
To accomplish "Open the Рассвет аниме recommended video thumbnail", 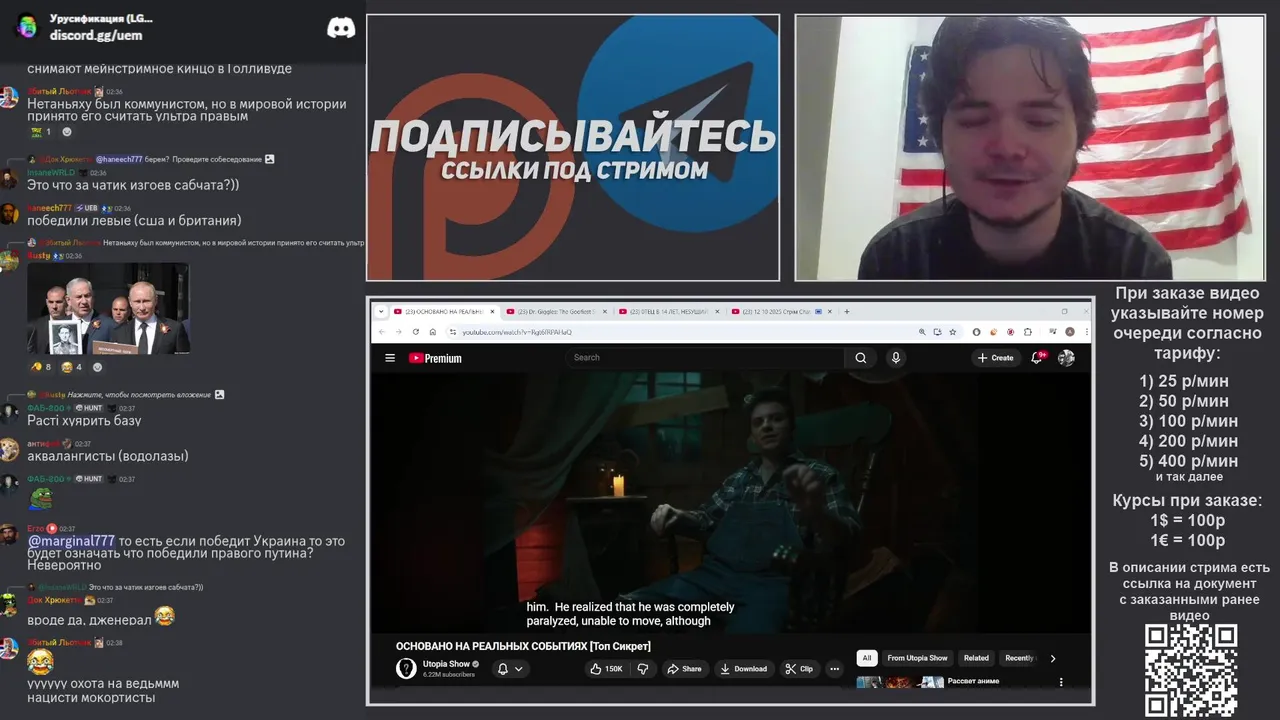I will 900,682.
